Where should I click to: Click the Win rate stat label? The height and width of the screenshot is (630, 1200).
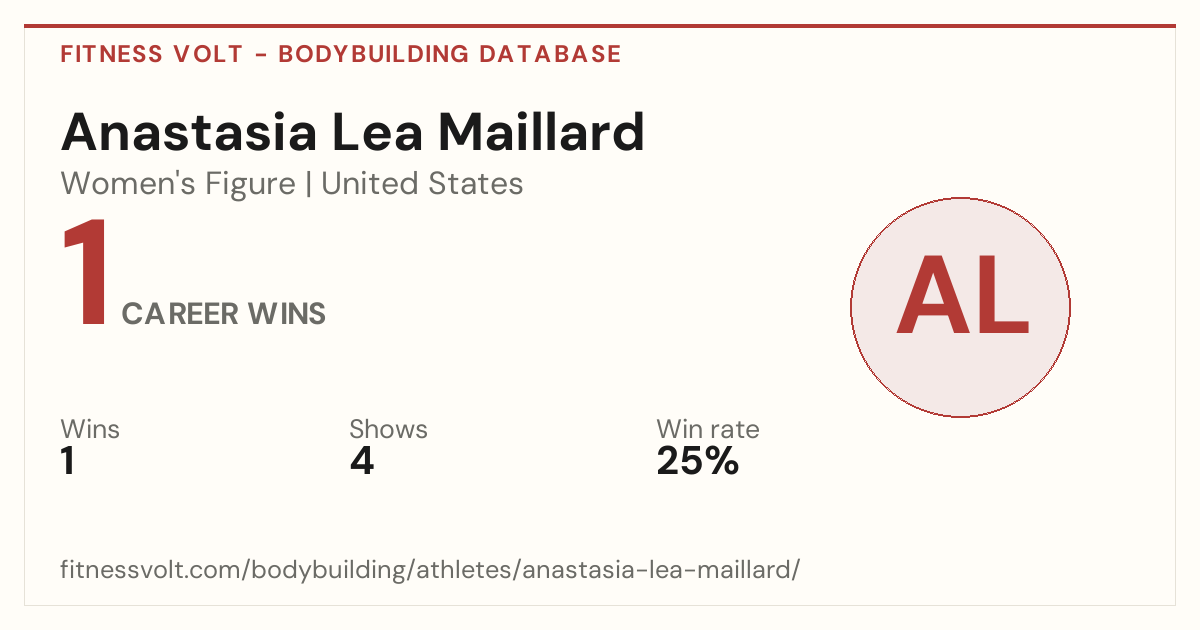coord(708,430)
